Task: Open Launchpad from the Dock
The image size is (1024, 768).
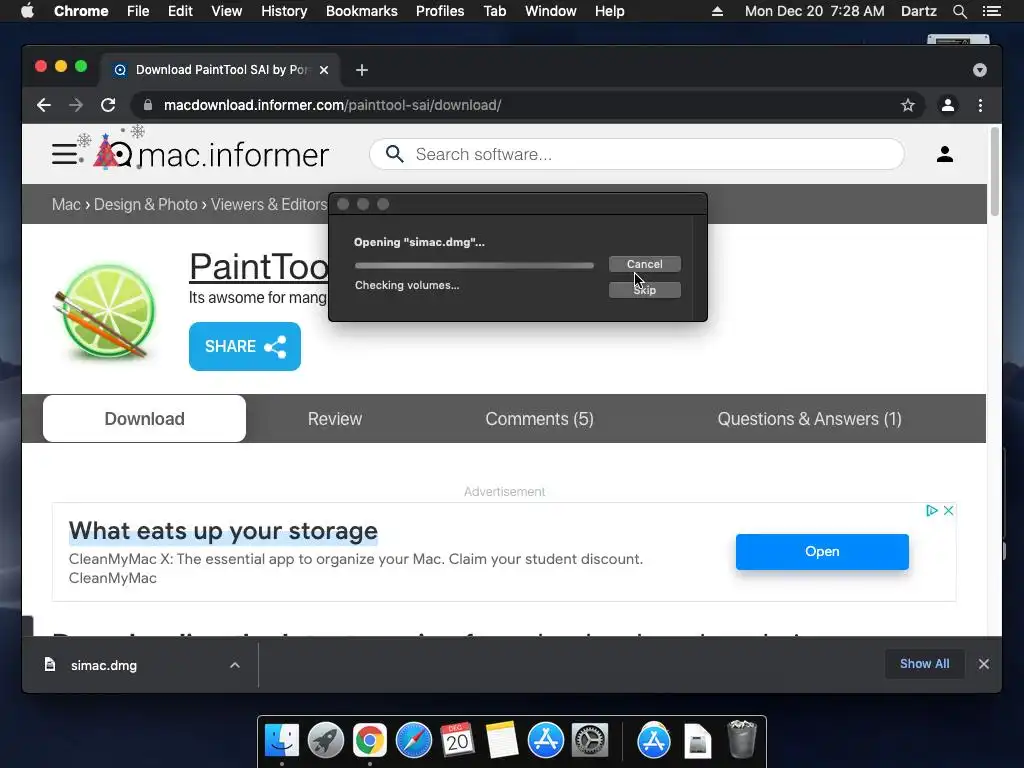Action: pyautogui.click(x=326, y=741)
